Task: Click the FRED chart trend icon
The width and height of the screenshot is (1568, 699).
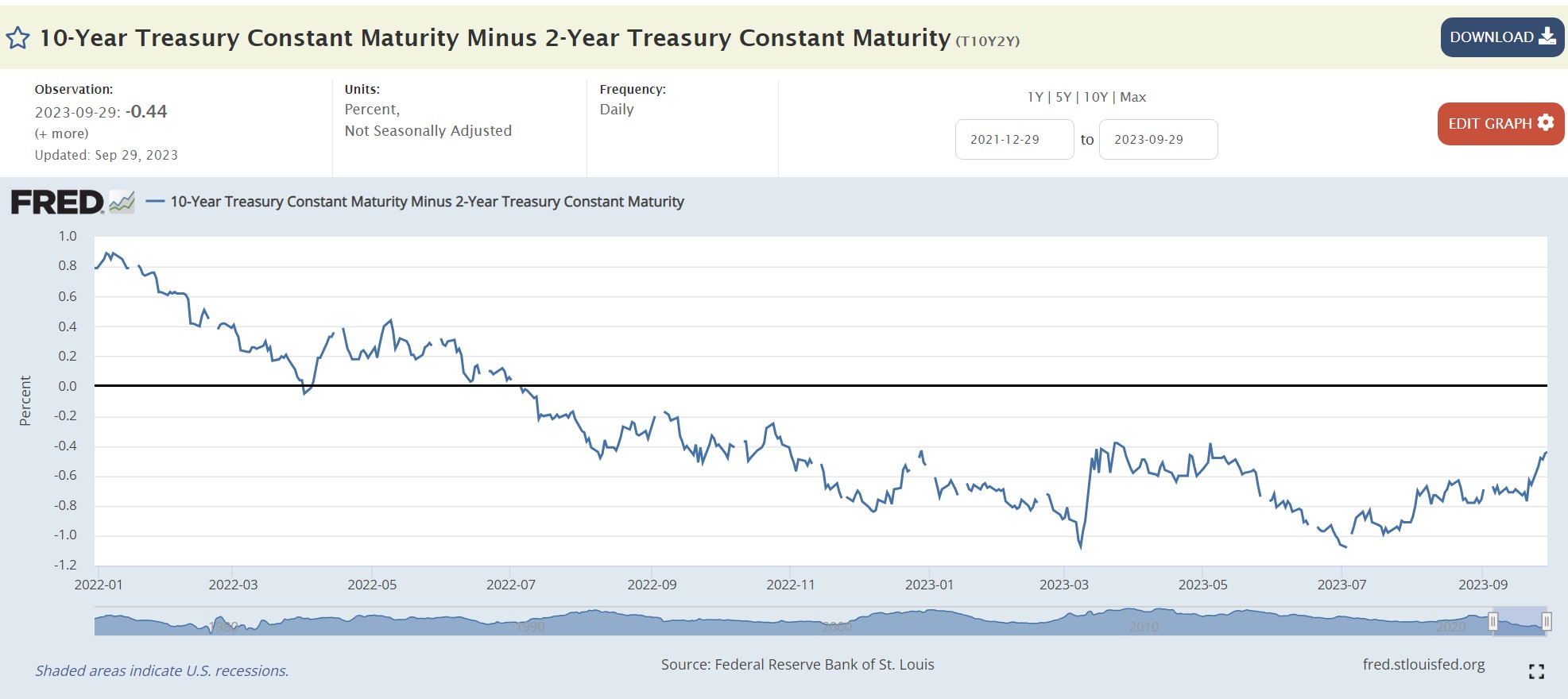Action: coord(122,202)
